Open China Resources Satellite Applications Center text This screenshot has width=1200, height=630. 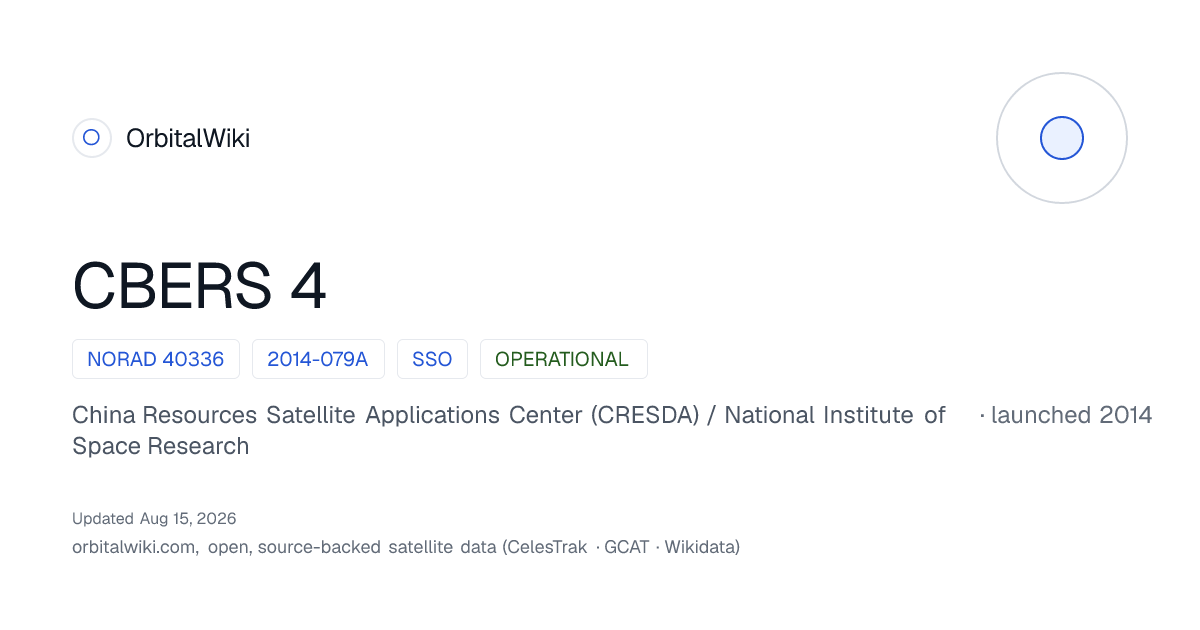pyautogui.click(x=328, y=415)
